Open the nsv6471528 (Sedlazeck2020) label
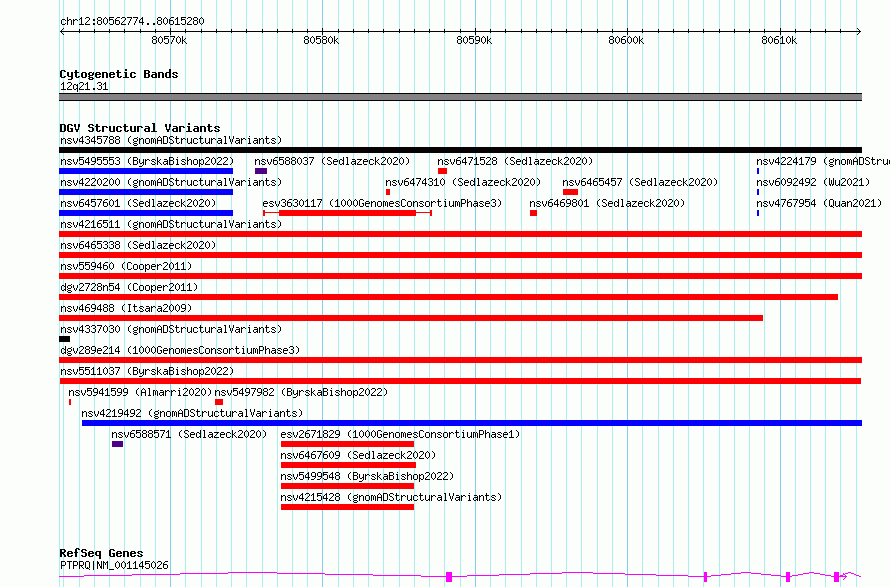The image size is (890, 587). click(515, 161)
